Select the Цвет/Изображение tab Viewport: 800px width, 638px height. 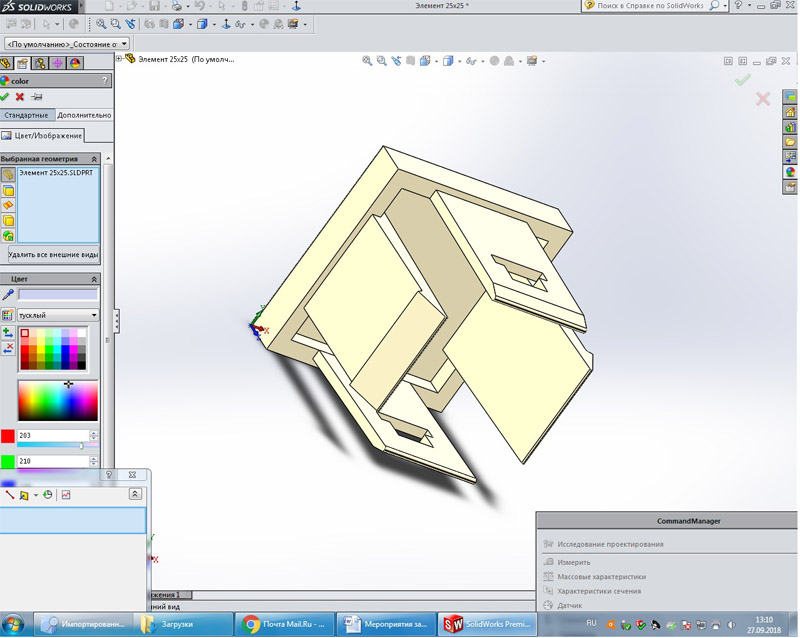[42, 136]
